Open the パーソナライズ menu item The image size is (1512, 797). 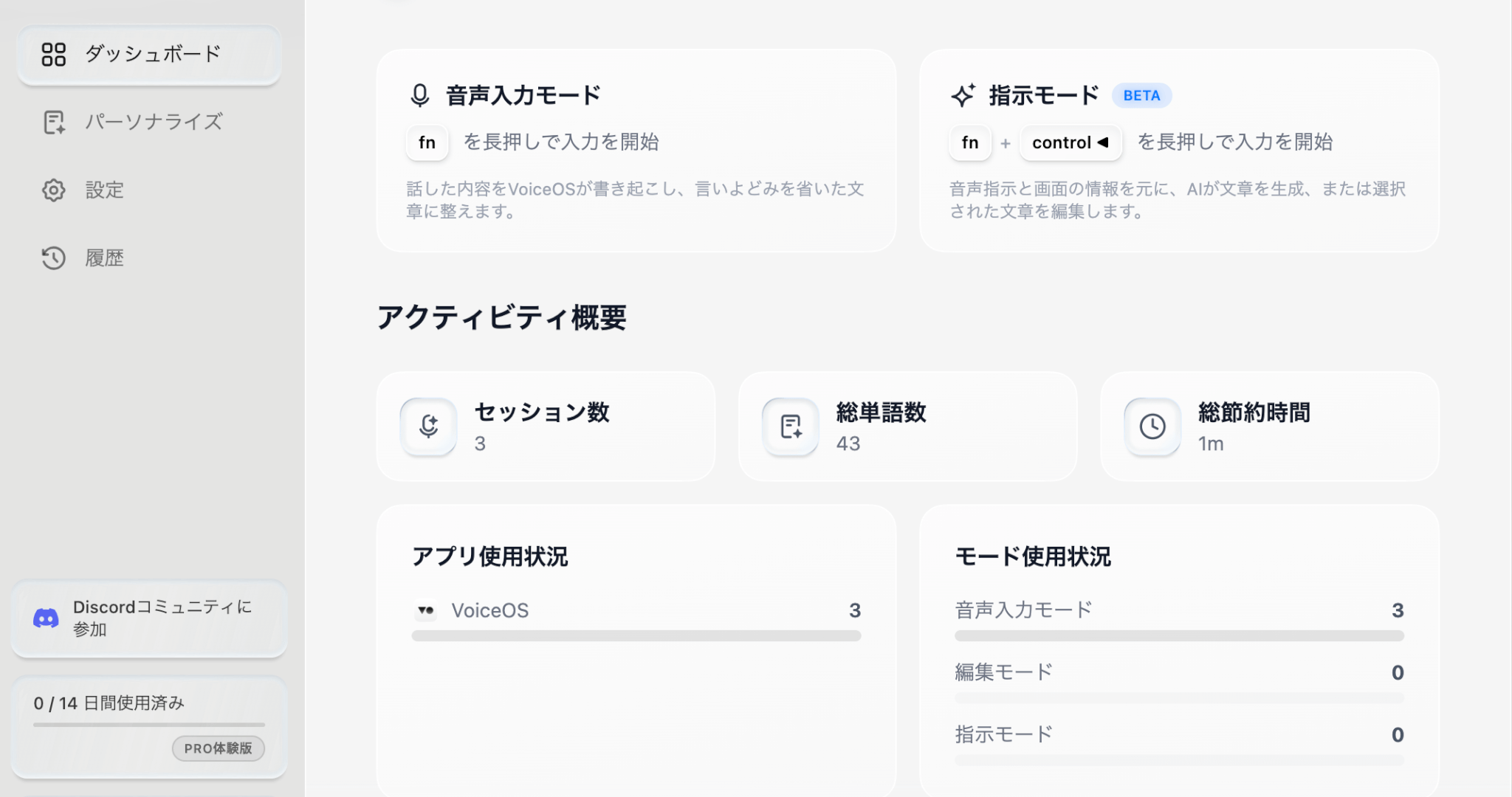[154, 123]
